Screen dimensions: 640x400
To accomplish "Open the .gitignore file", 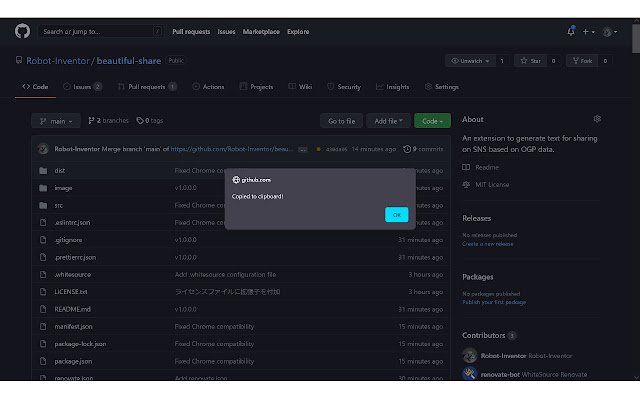I will [x=68, y=240].
